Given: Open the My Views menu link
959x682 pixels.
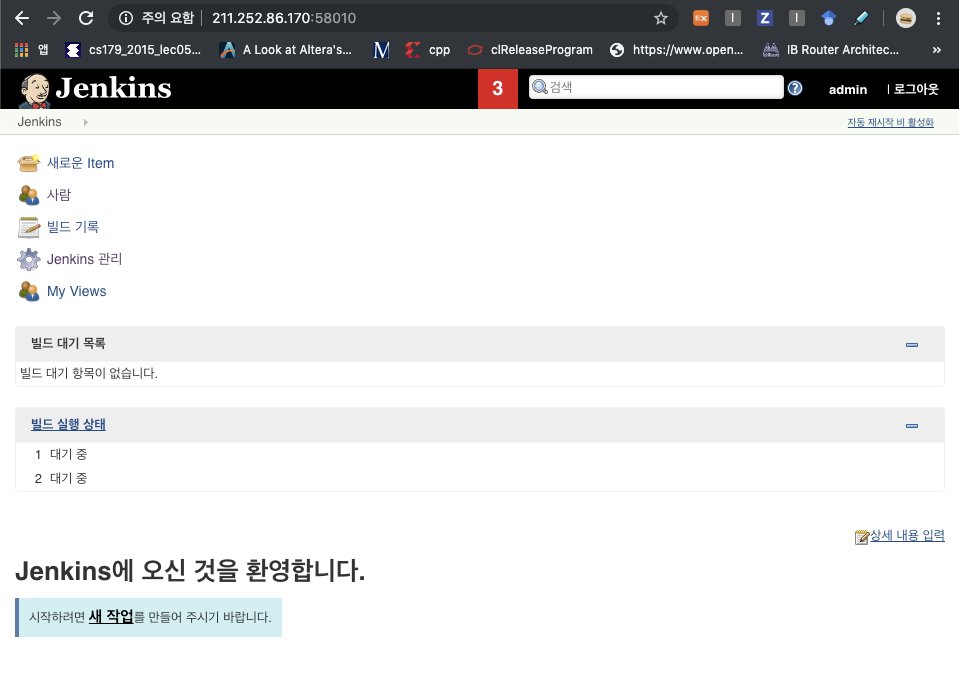Looking at the screenshot, I should pos(76,291).
